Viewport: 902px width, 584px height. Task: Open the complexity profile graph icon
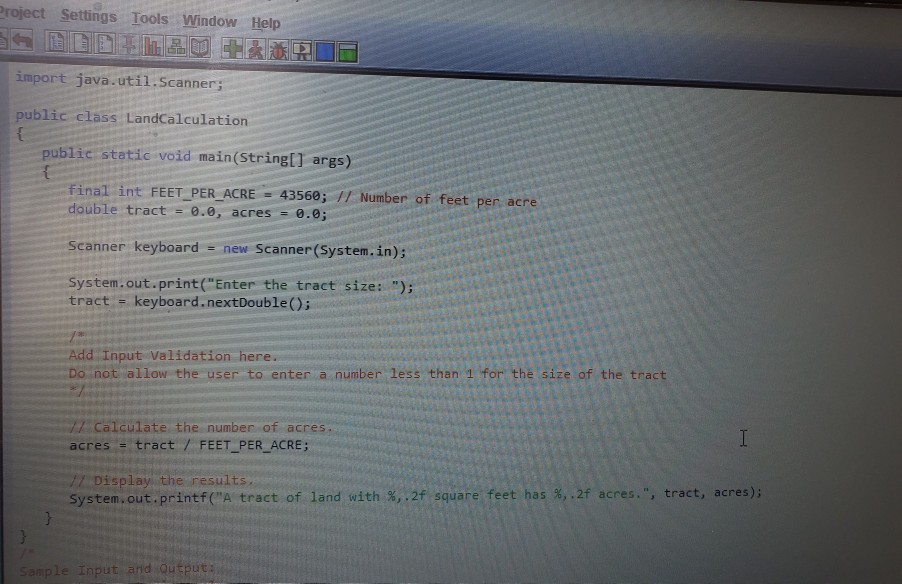(x=152, y=49)
